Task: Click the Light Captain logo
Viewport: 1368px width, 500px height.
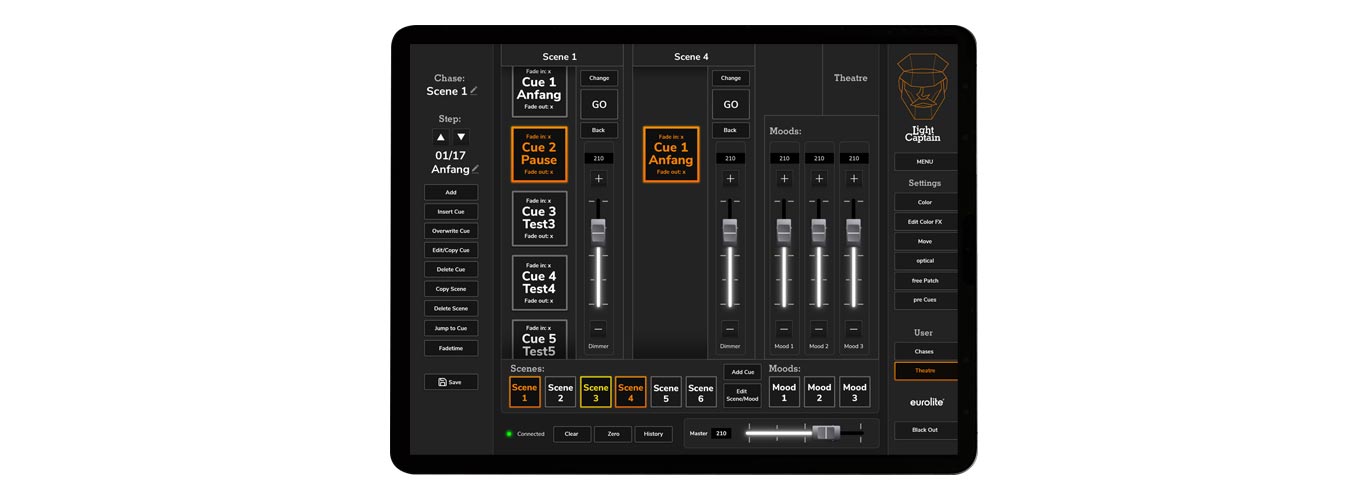Action: [x=923, y=97]
